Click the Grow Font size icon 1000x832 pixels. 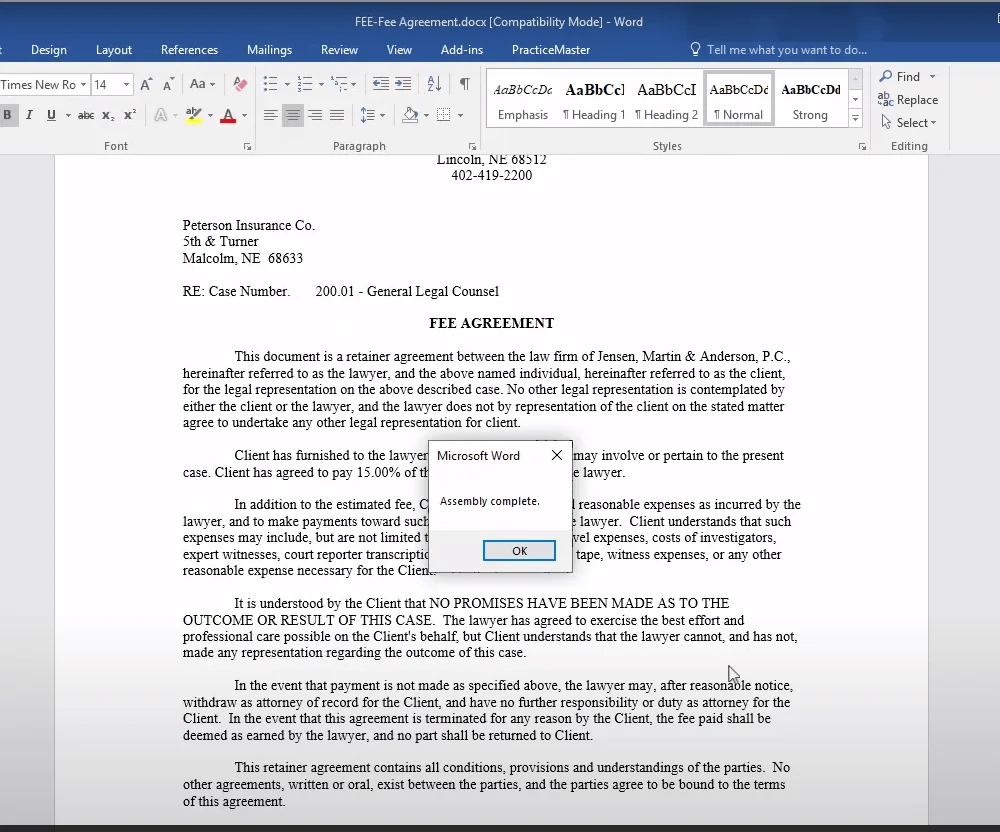pos(146,84)
